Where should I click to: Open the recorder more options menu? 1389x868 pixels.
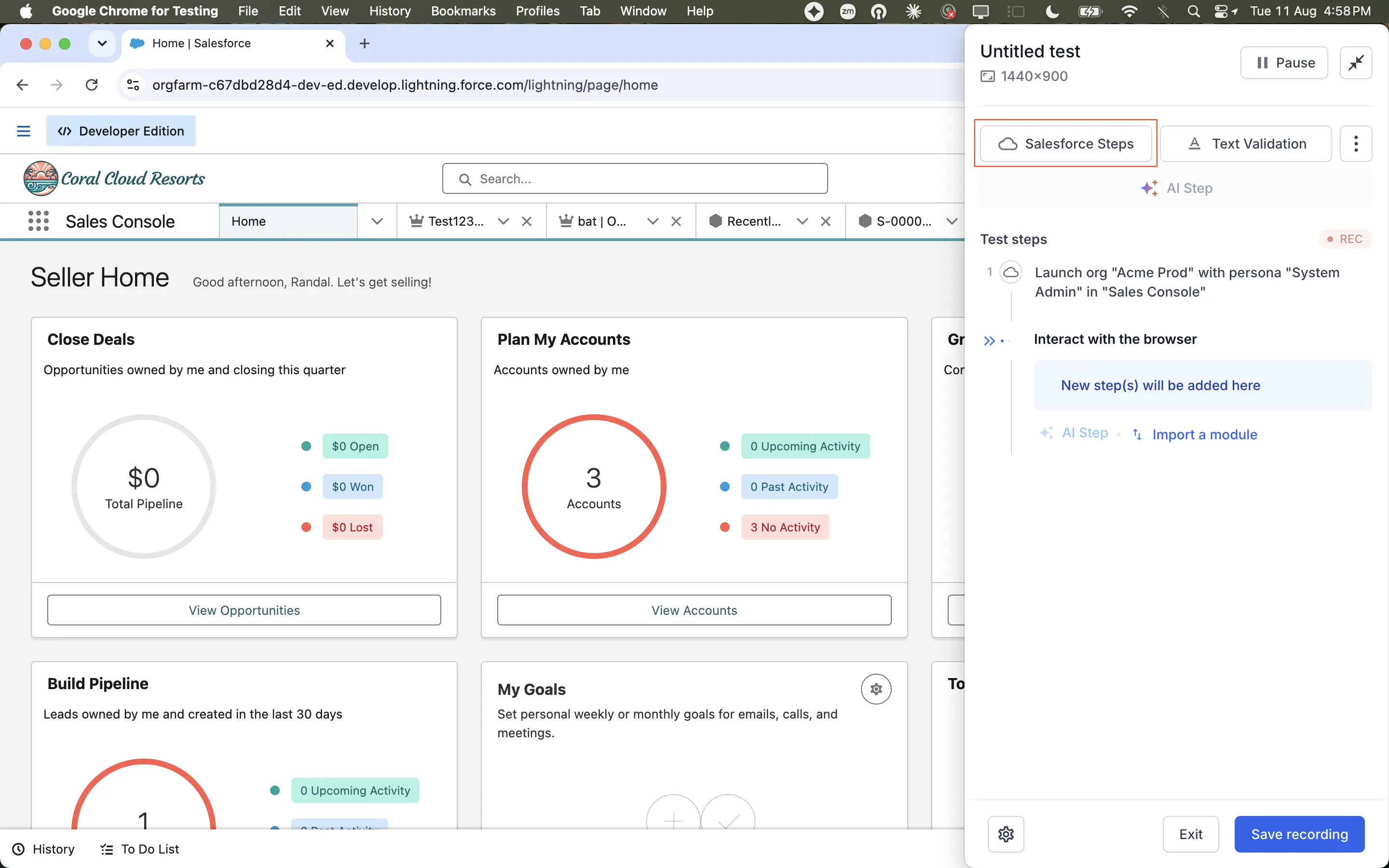tap(1356, 144)
